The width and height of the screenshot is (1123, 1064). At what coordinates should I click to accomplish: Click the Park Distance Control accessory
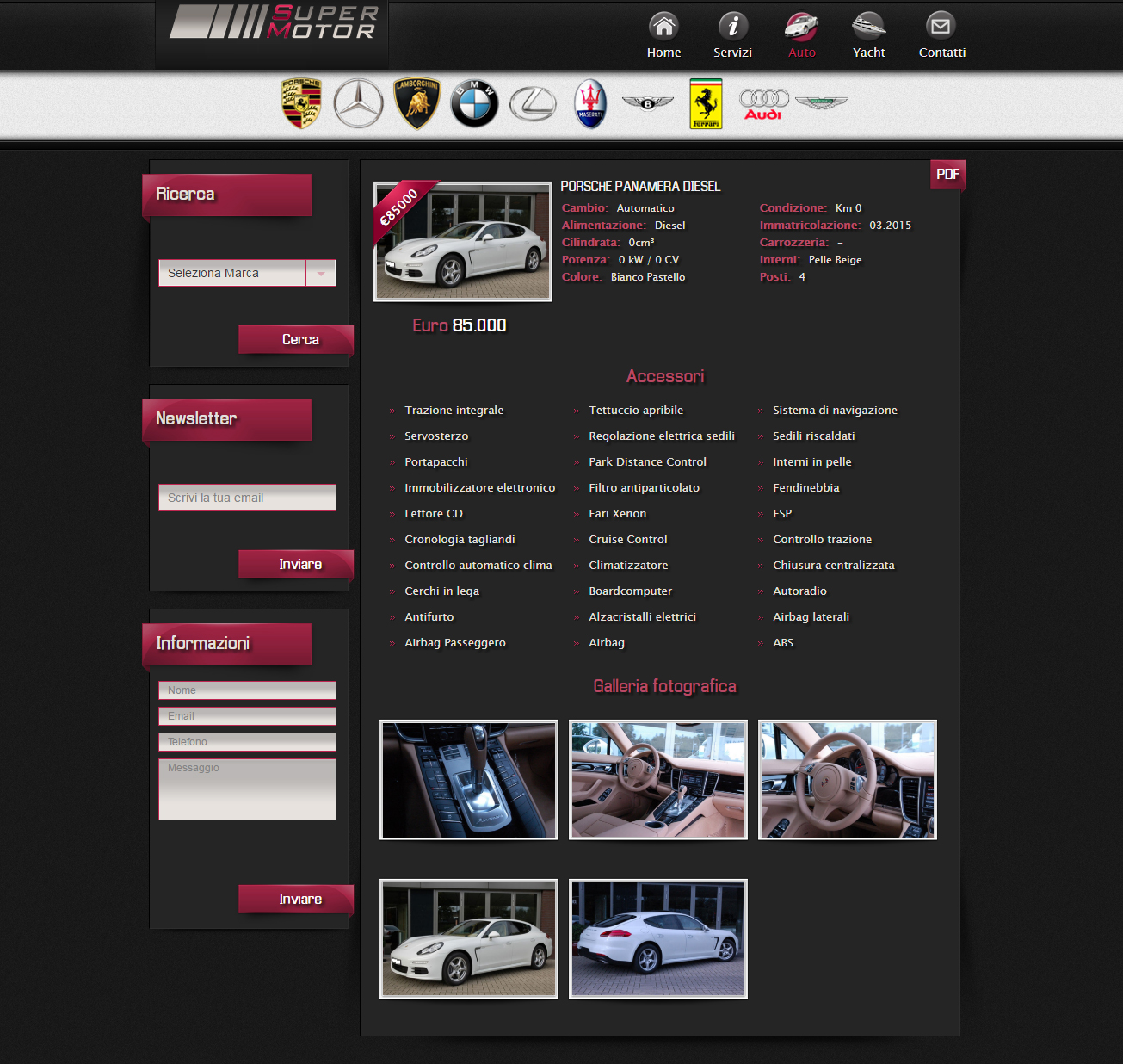pos(647,462)
